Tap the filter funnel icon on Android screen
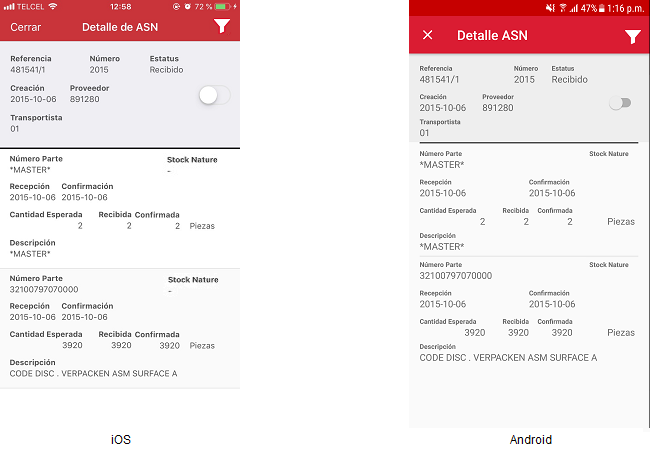This screenshot has width=650, height=450. coord(632,36)
